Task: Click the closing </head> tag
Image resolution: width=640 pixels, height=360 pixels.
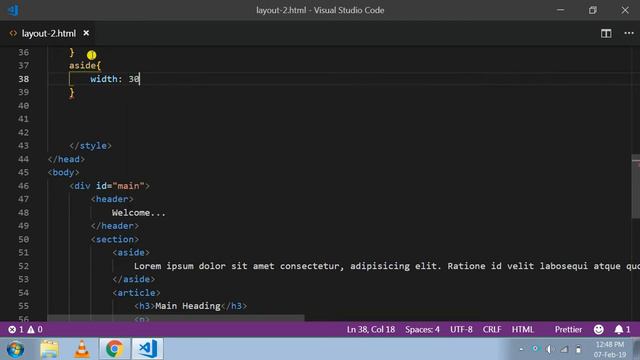Action: pos(66,159)
